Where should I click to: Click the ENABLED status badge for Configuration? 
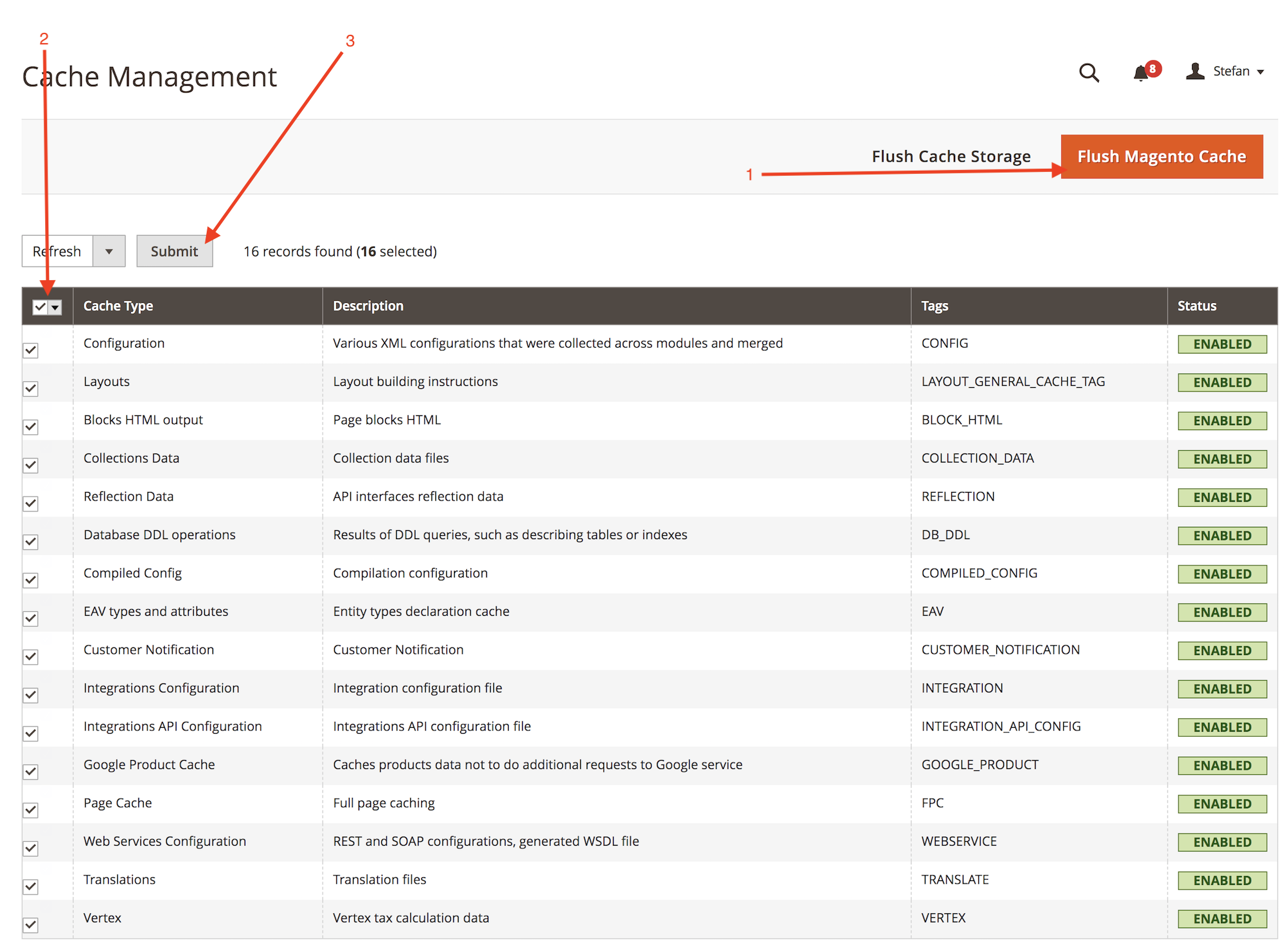pos(1222,344)
